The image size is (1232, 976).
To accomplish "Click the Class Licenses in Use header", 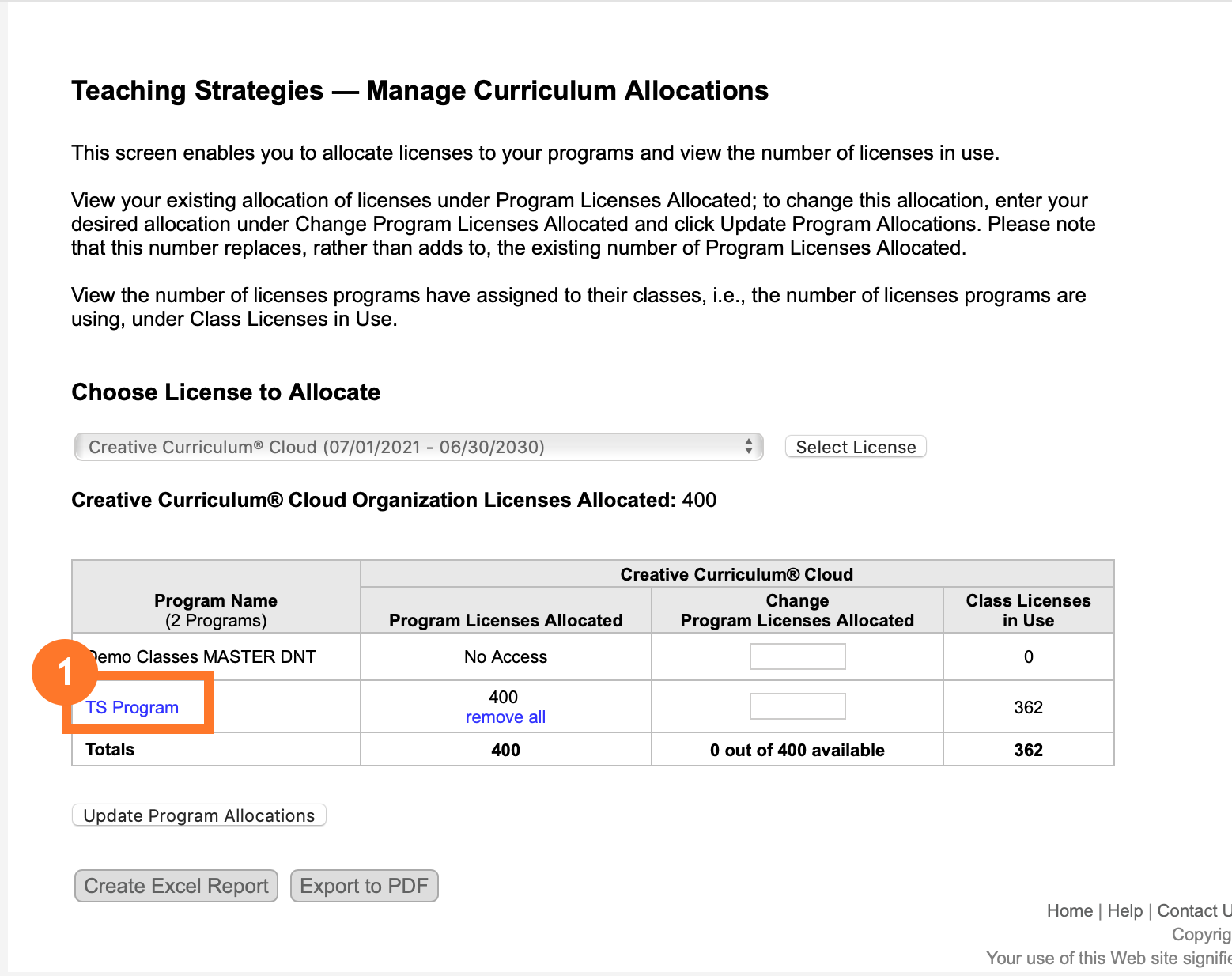I will point(1028,609).
